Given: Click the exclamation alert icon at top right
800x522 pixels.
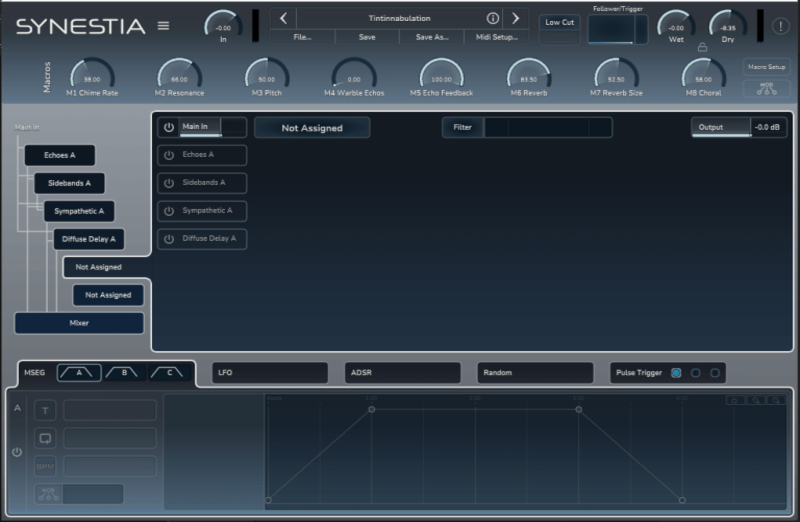Looking at the screenshot, I should click(780, 26).
